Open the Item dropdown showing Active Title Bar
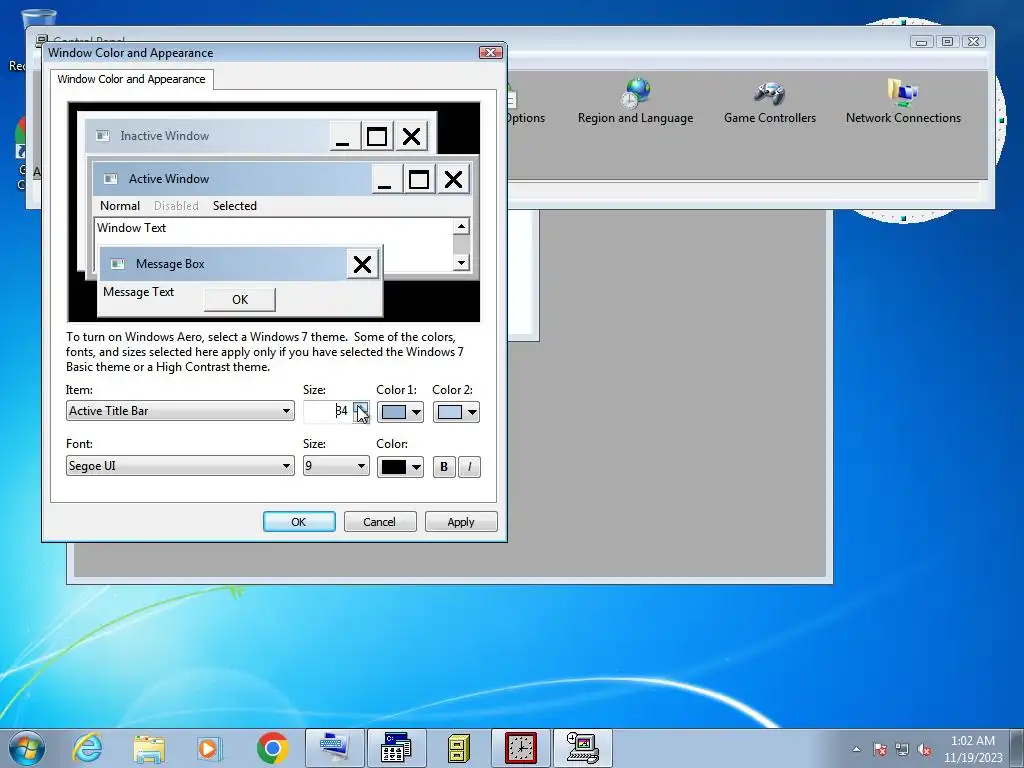 tap(180, 411)
